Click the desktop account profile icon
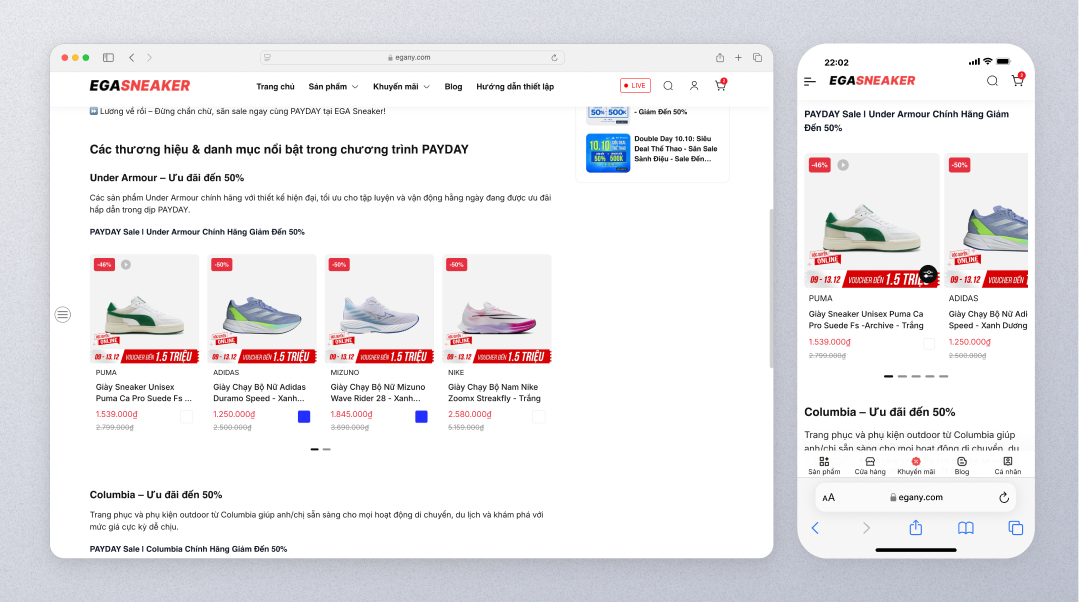1079x603 pixels. click(694, 86)
